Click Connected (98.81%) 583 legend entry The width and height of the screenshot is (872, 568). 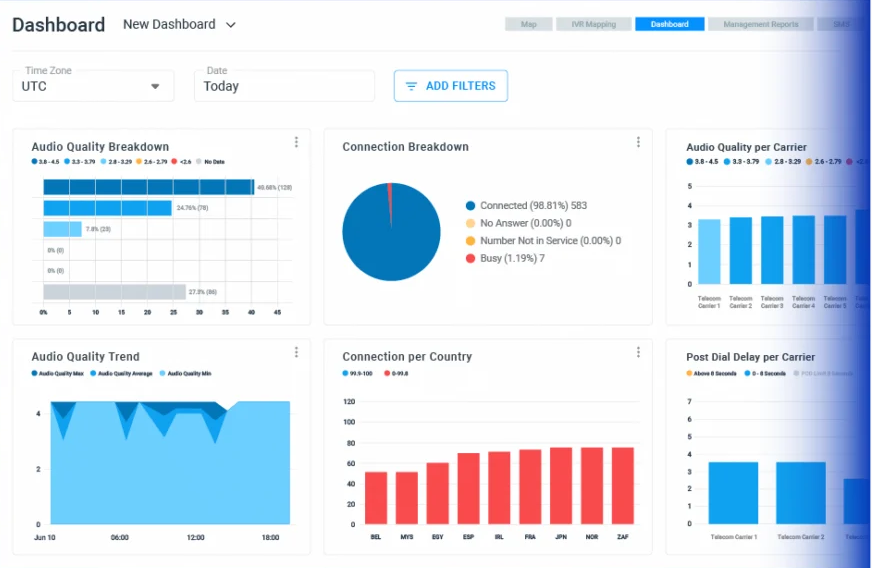[526, 206]
